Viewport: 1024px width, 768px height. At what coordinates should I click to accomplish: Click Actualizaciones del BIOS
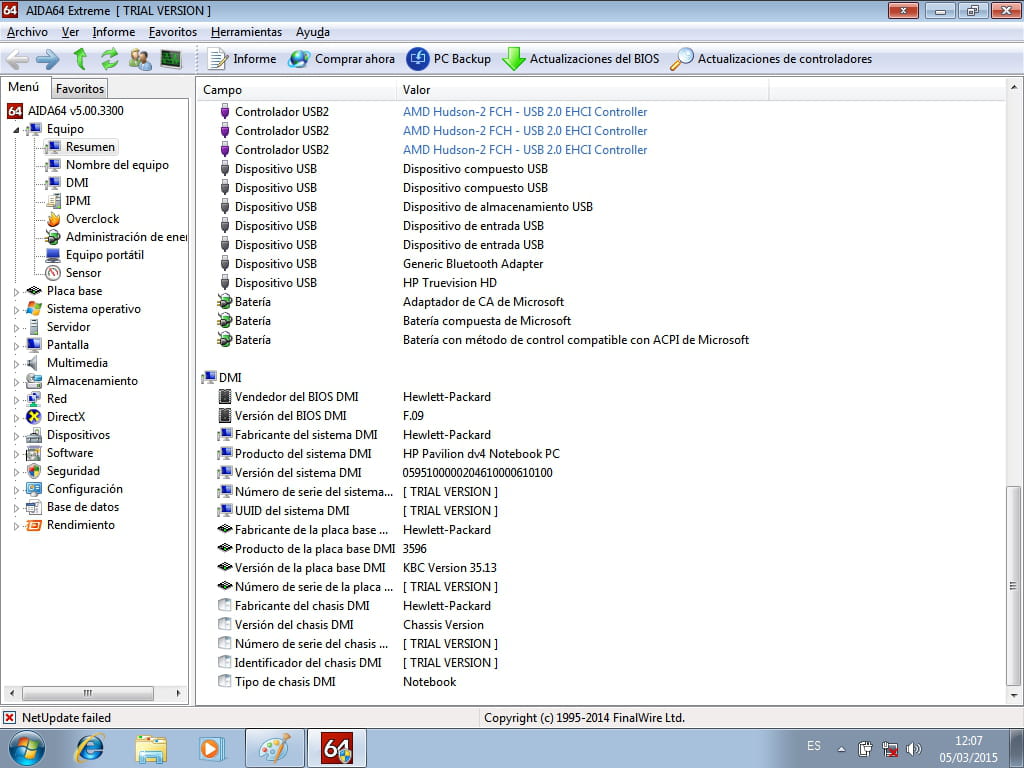[581, 59]
